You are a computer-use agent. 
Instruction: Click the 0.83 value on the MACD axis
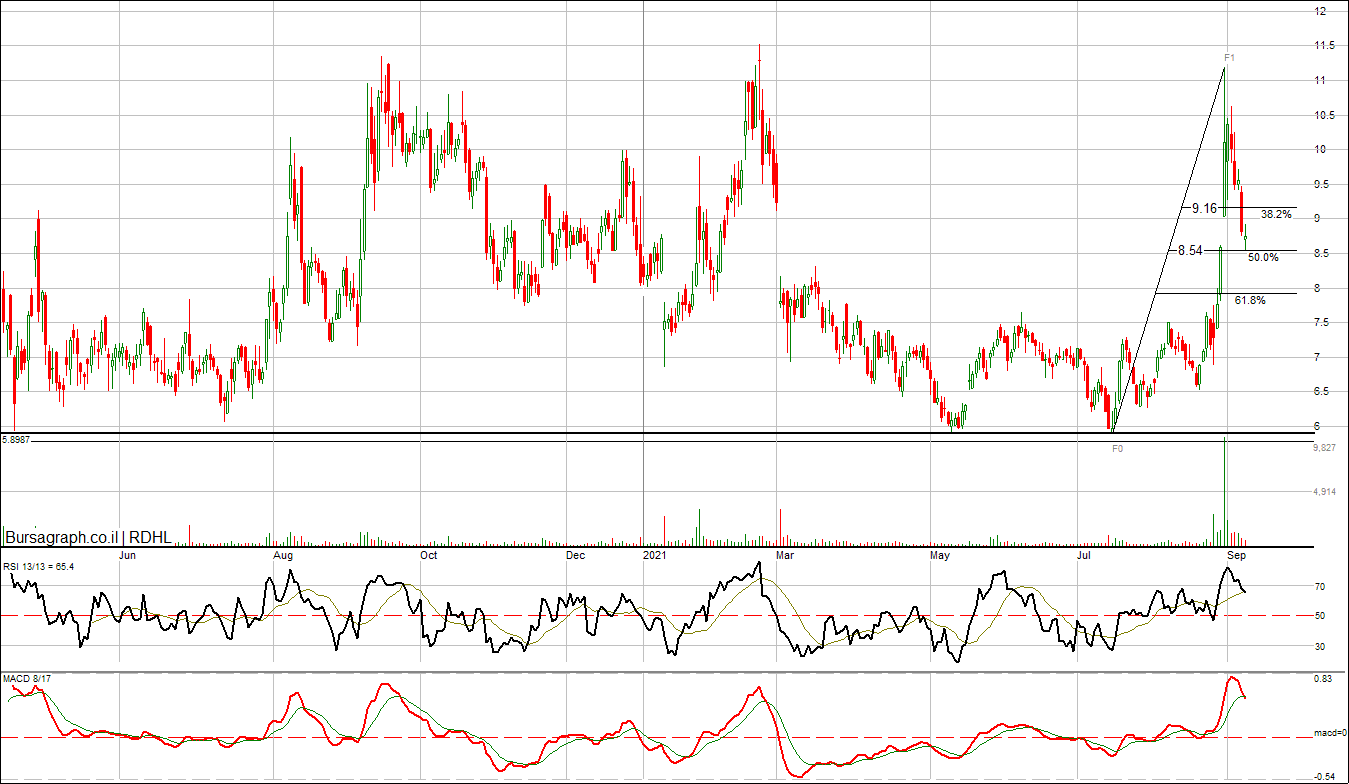tap(1322, 680)
